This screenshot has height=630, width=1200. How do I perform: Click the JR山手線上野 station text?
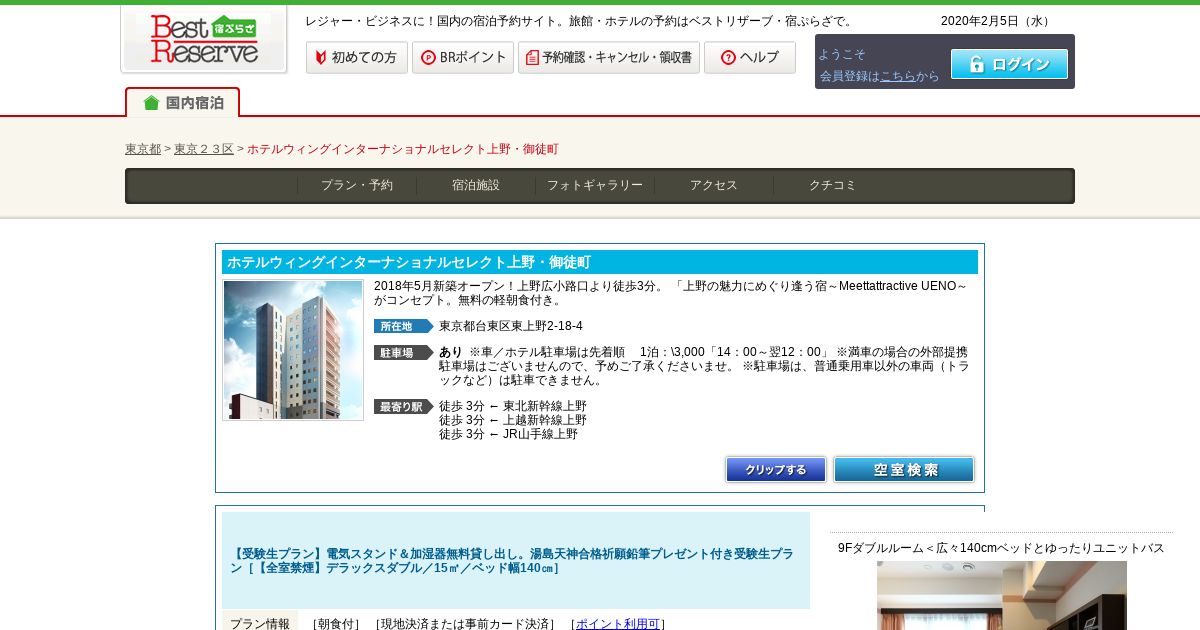(541, 434)
